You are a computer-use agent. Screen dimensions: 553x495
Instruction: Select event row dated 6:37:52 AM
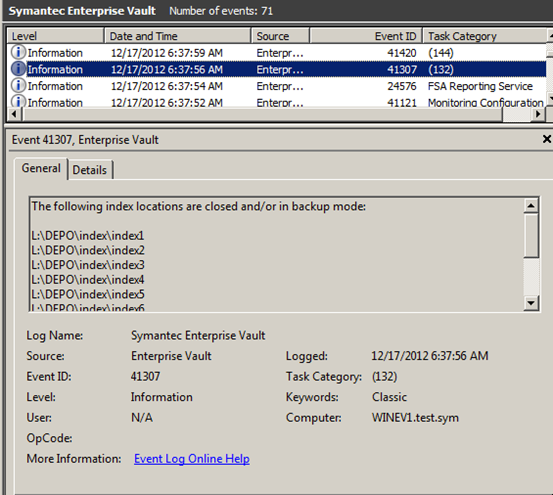click(277, 101)
